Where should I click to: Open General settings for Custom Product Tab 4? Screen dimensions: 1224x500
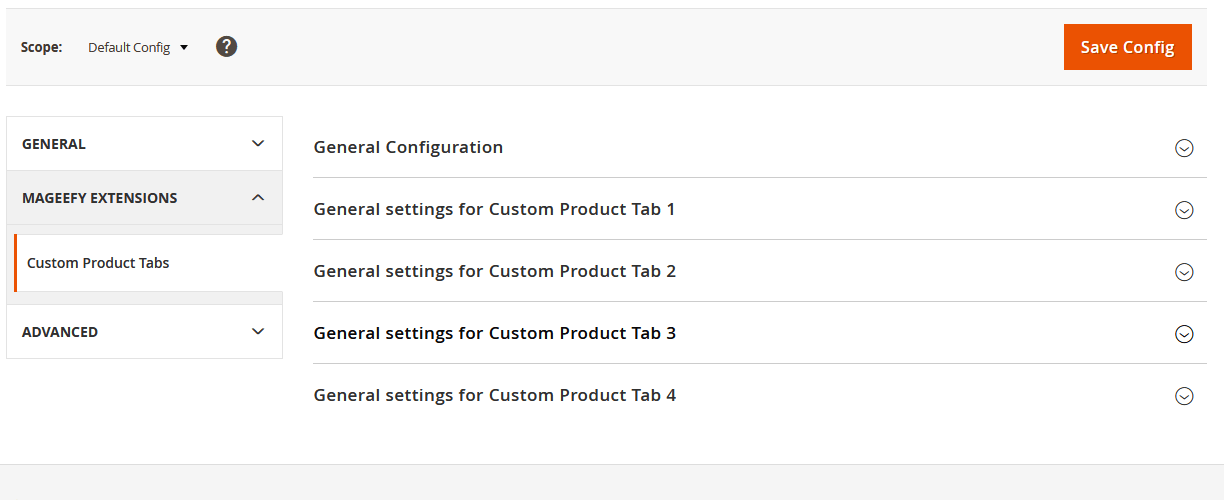tap(494, 395)
